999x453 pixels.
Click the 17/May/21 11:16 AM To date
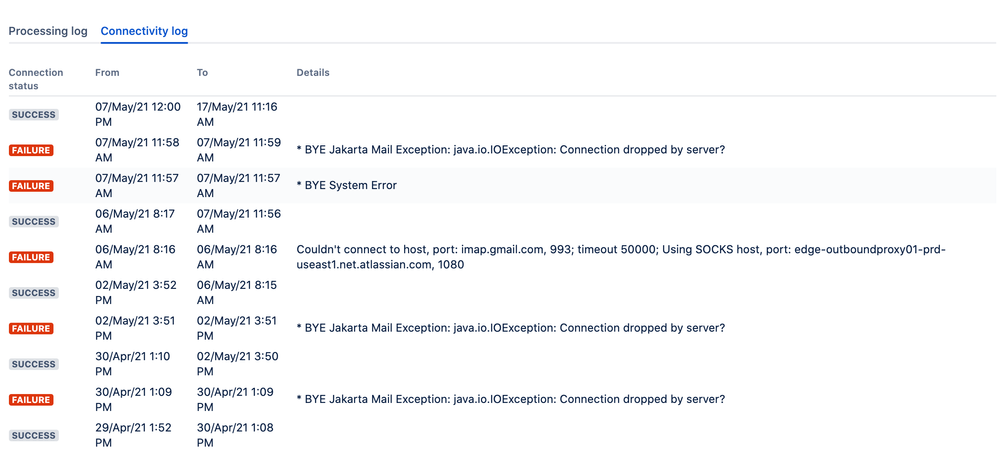[x=237, y=114]
